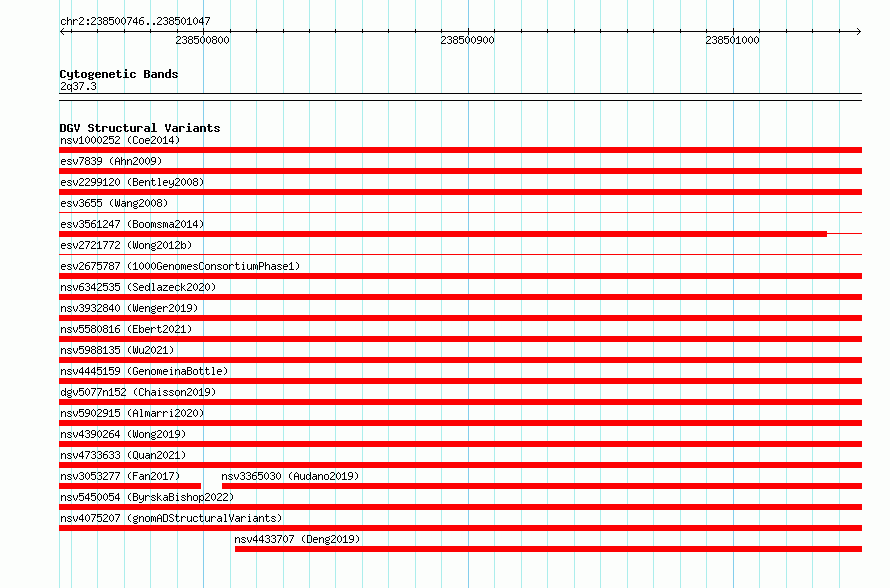Click the nsv5580816 (Ebert2021) label
890x588 pixels.
tap(126, 329)
